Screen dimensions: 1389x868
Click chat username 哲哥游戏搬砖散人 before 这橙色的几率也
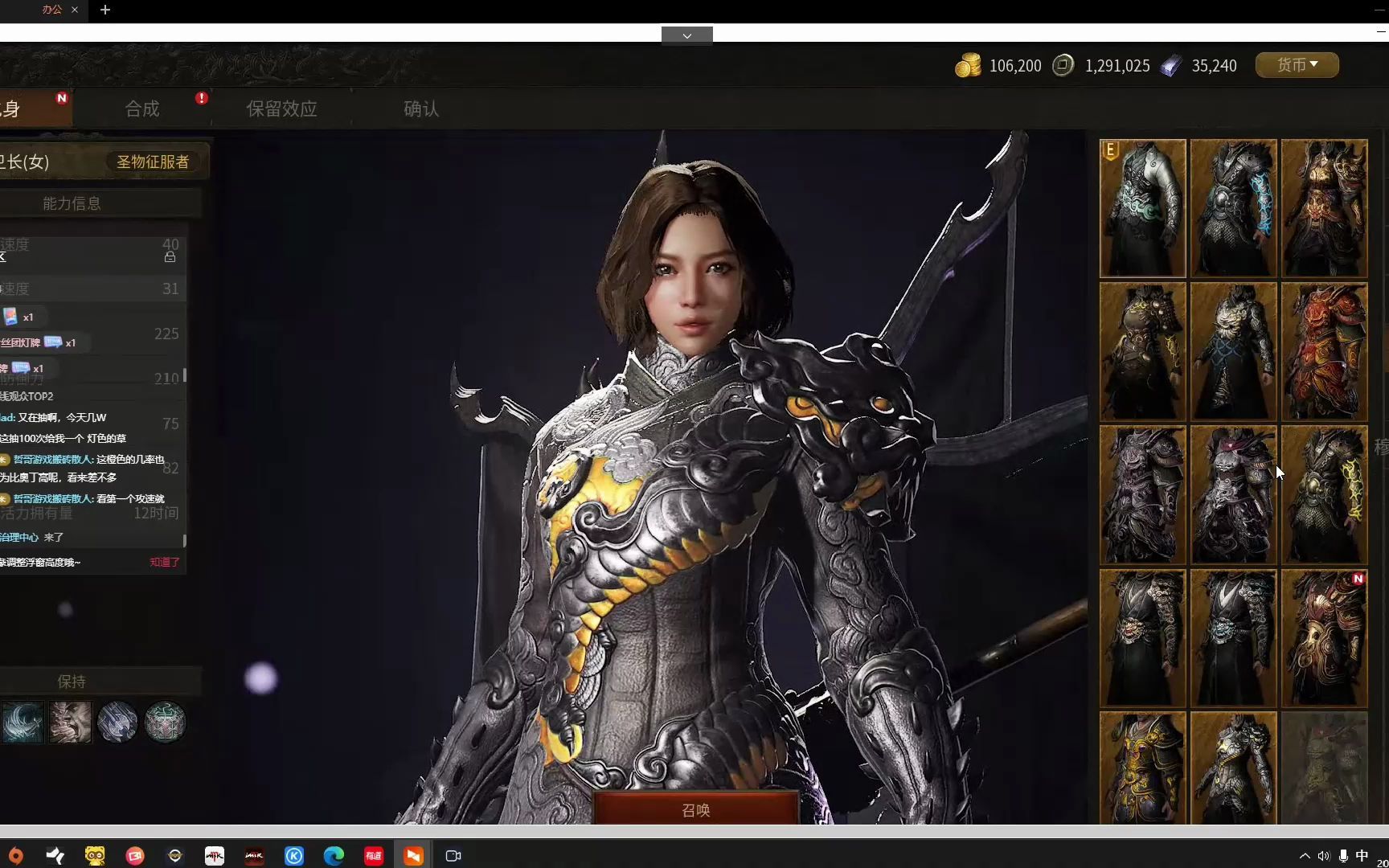tap(53, 459)
